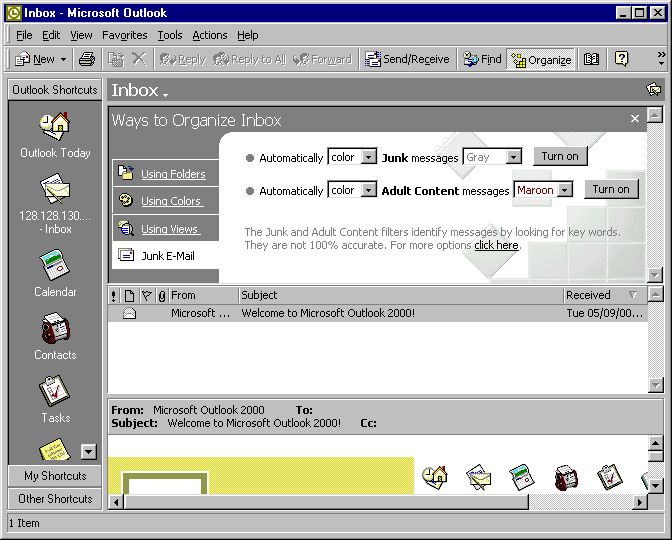672x540 pixels.
Task: Select the Using Colors tab
Action: (x=166, y=200)
